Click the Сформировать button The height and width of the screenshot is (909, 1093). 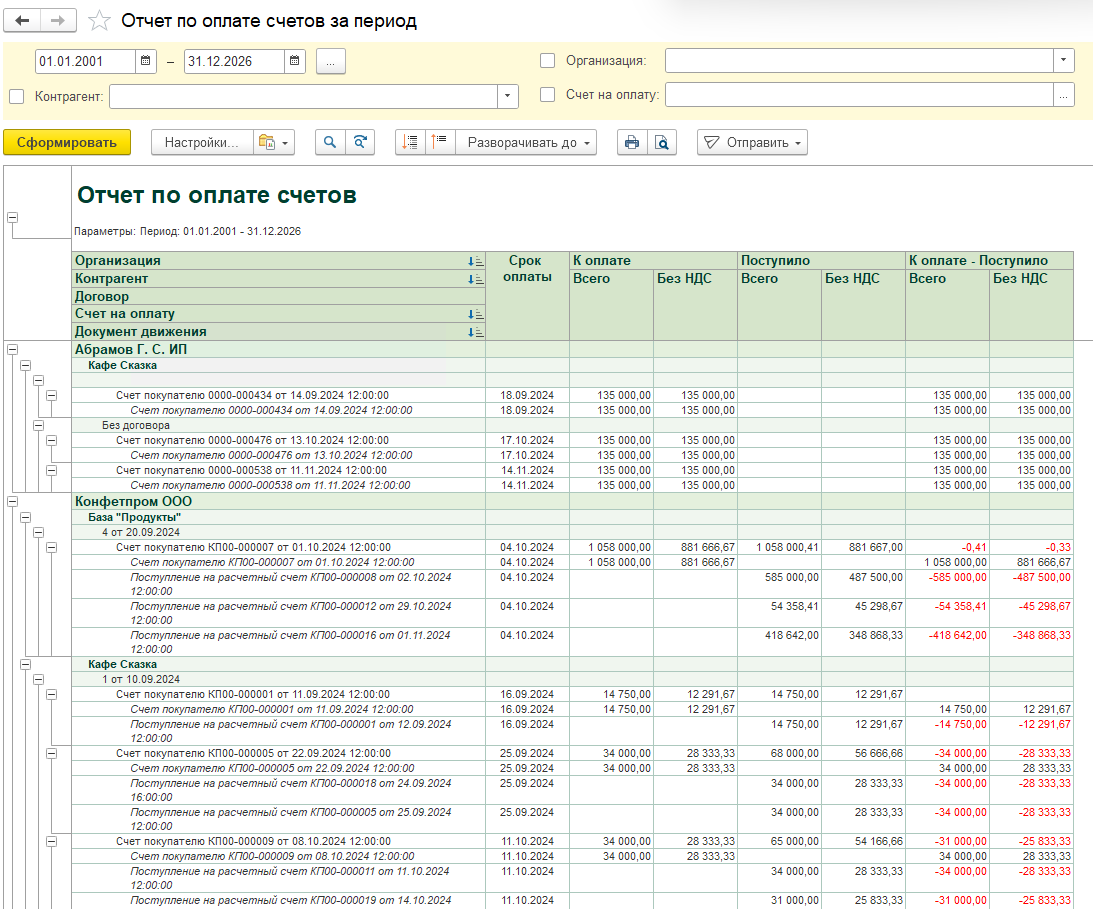coord(67,142)
